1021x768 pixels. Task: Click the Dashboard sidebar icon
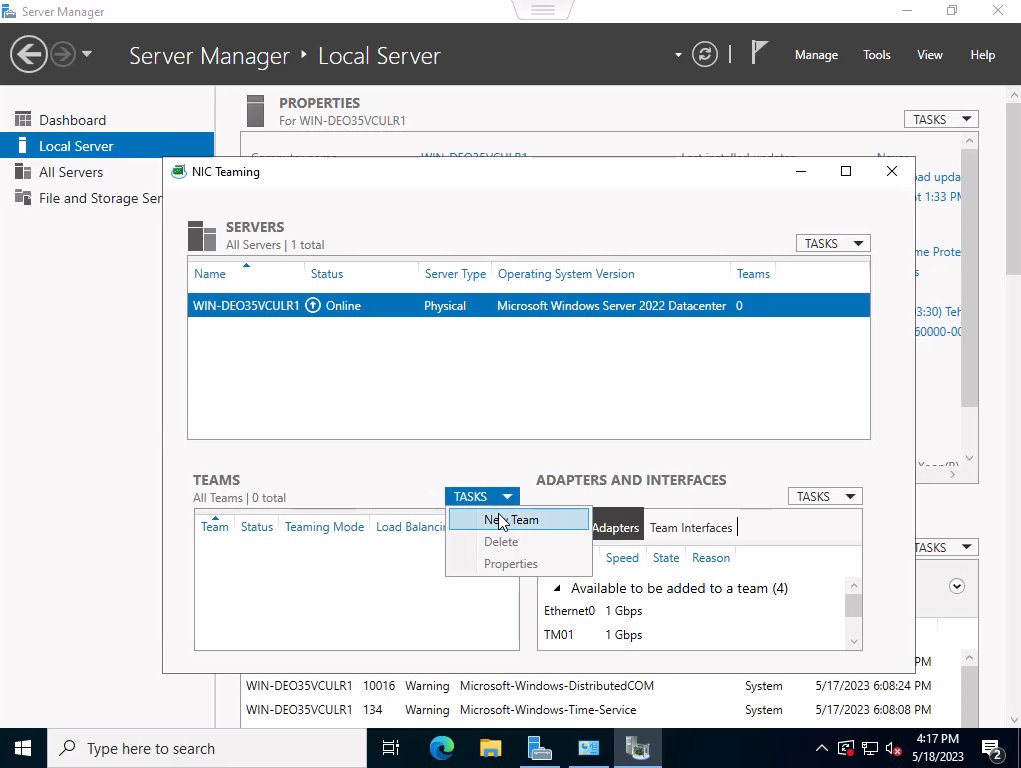point(23,119)
